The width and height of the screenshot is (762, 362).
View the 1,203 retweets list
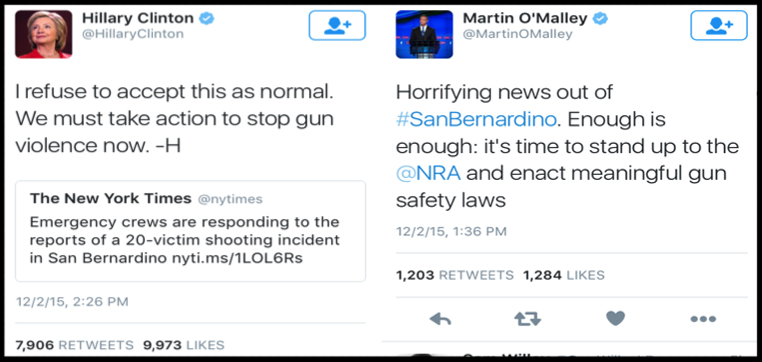click(454, 276)
